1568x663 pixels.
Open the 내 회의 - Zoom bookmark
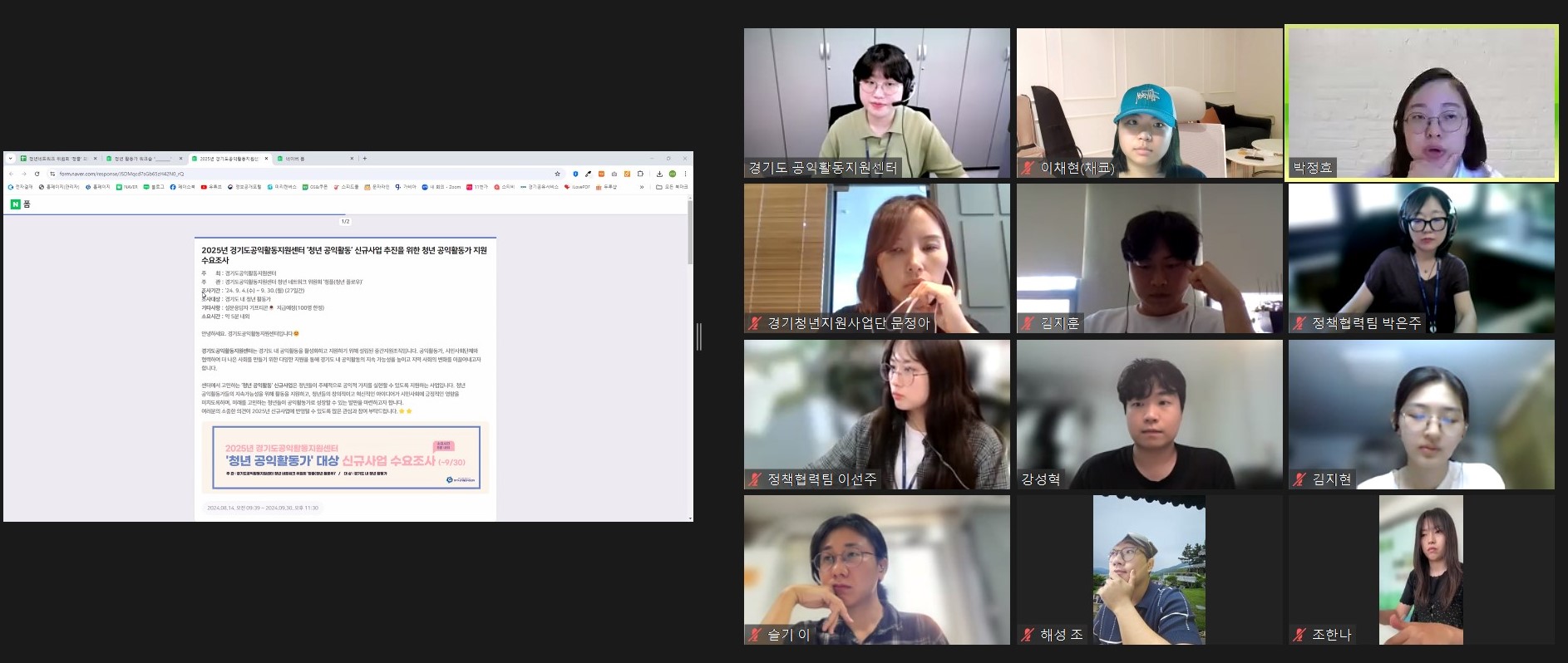pos(441,187)
